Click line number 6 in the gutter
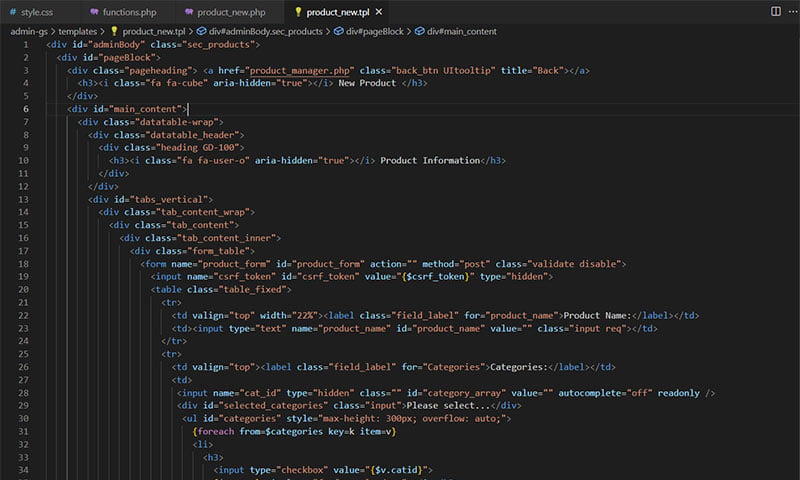 [26, 109]
